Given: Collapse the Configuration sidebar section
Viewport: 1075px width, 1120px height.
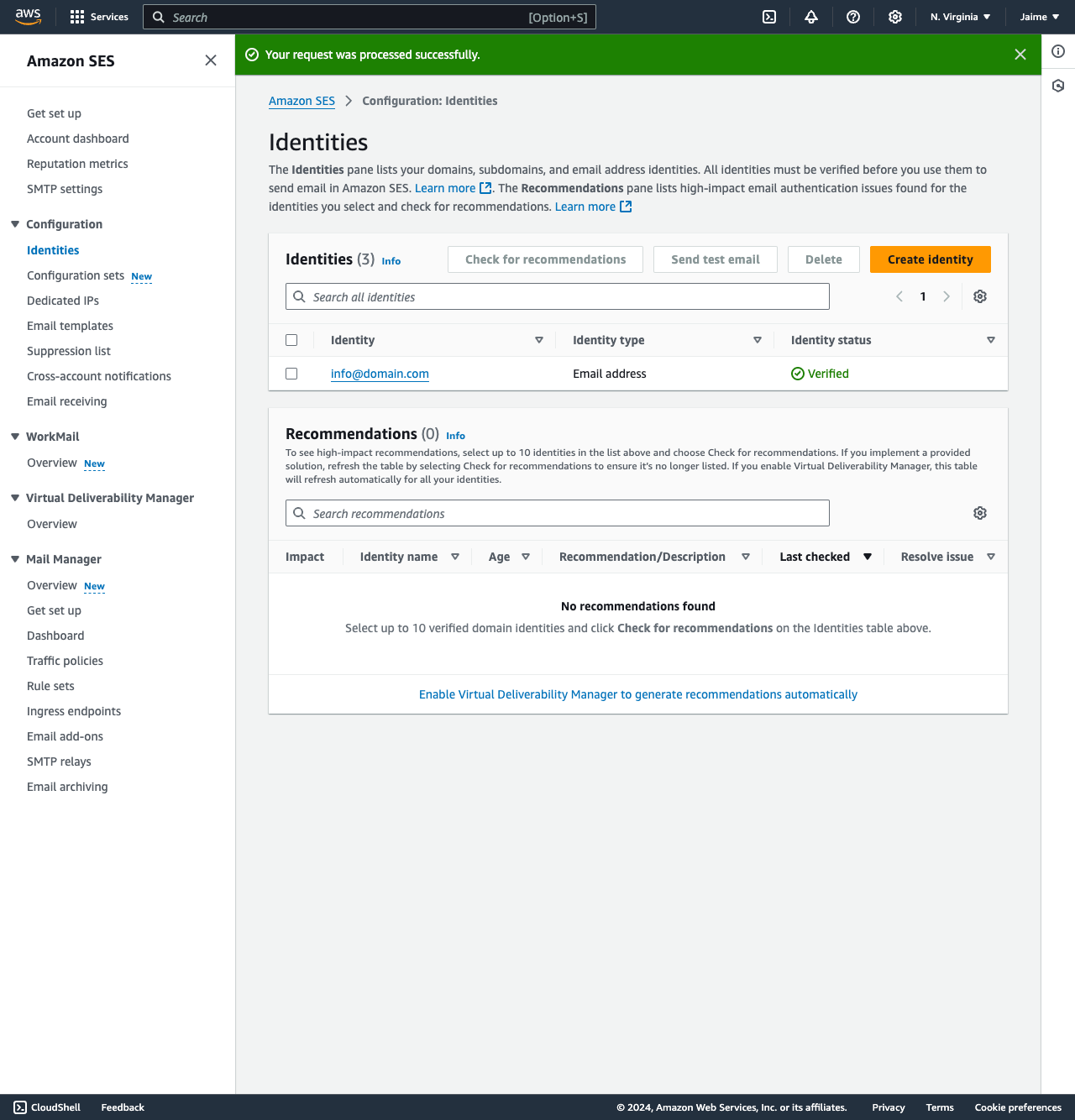Looking at the screenshot, I should [15, 224].
